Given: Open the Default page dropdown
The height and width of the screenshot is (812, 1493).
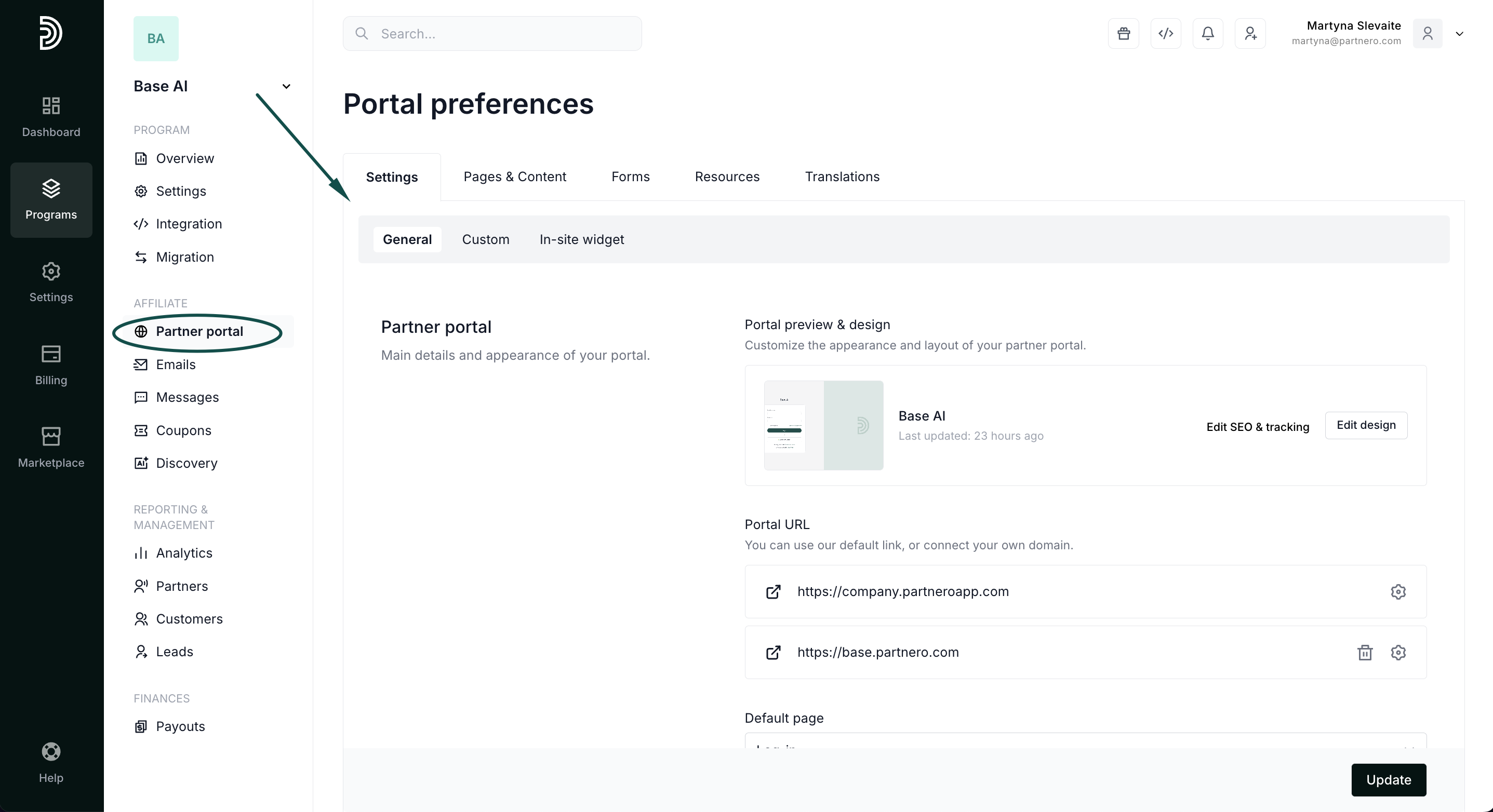Looking at the screenshot, I should pyautogui.click(x=1085, y=742).
